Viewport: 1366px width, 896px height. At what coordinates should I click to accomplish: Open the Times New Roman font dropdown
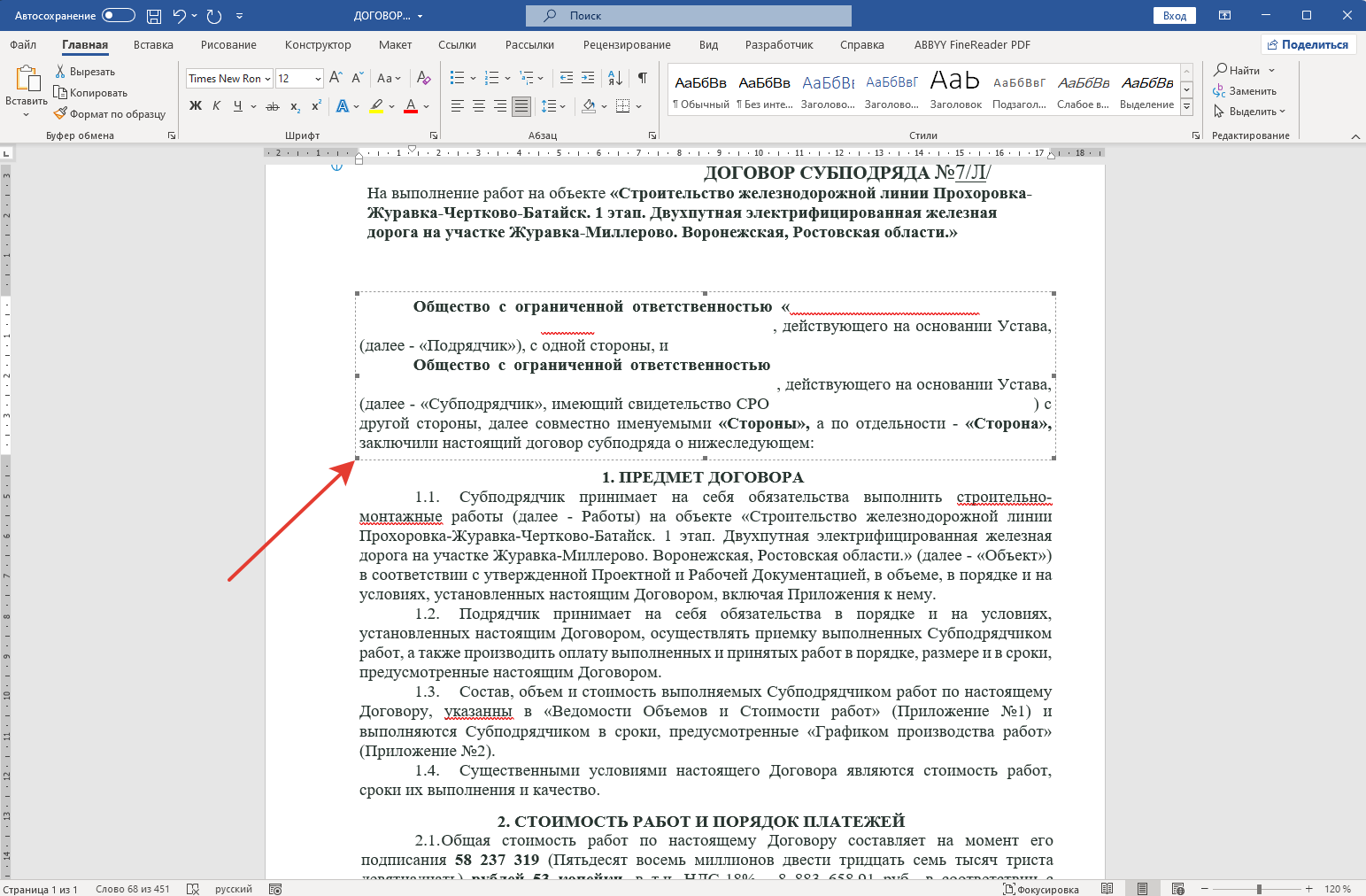tap(267, 79)
